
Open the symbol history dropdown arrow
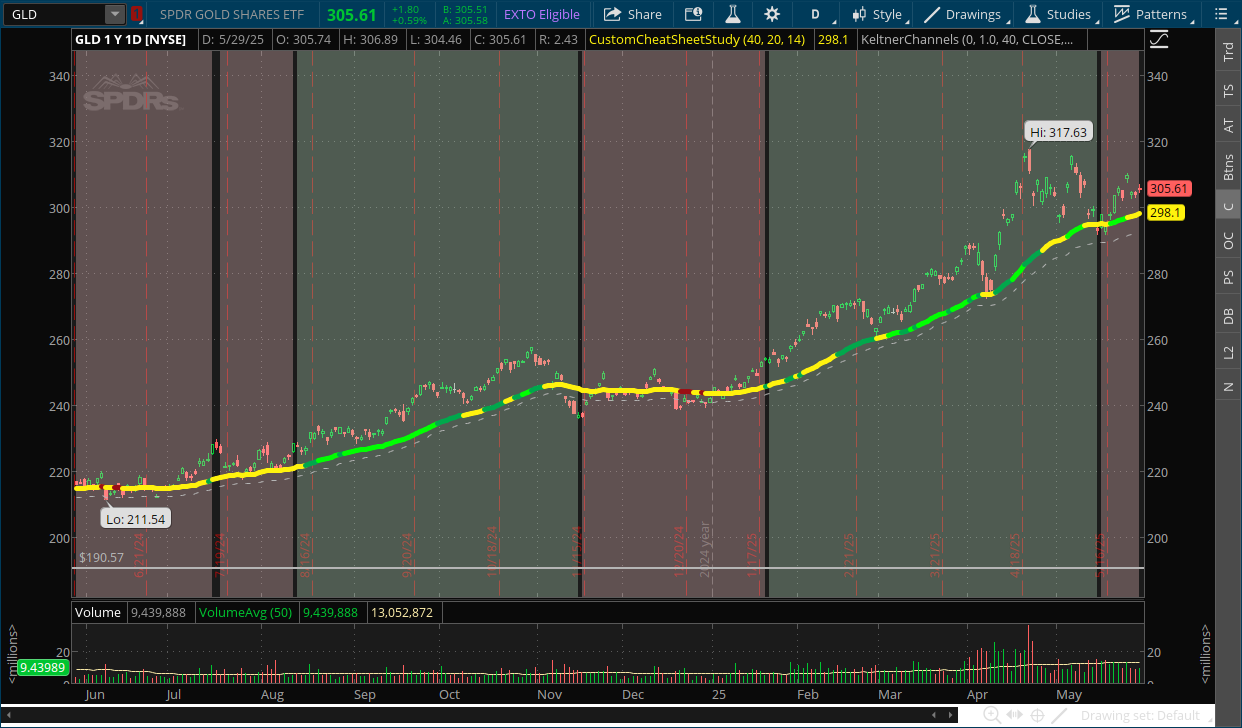(x=115, y=14)
